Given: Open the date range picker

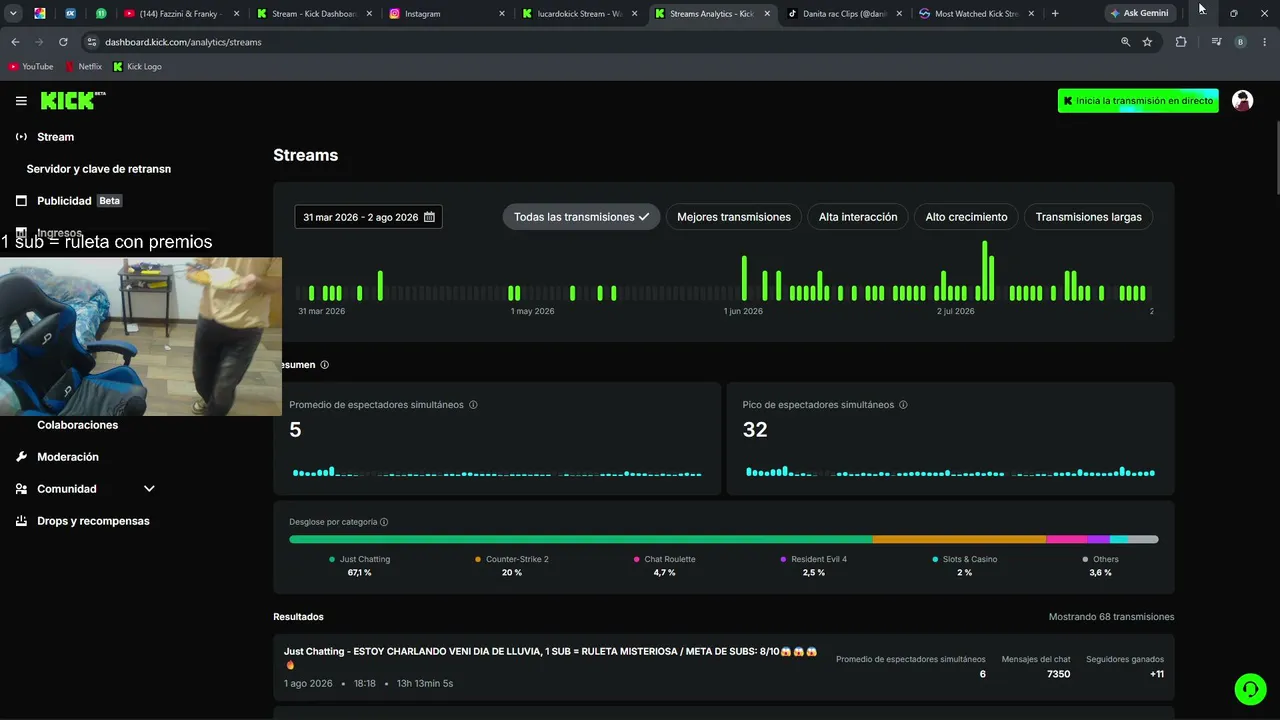Looking at the screenshot, I should (x=368, y=217).
